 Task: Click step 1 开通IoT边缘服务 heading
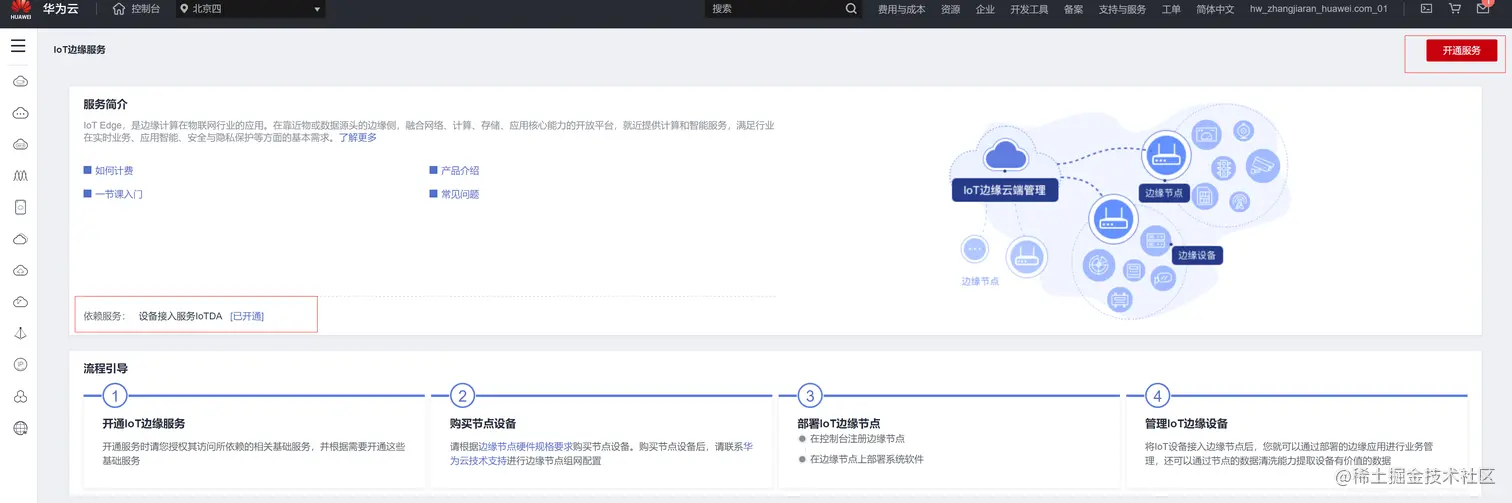click(143, 424)
